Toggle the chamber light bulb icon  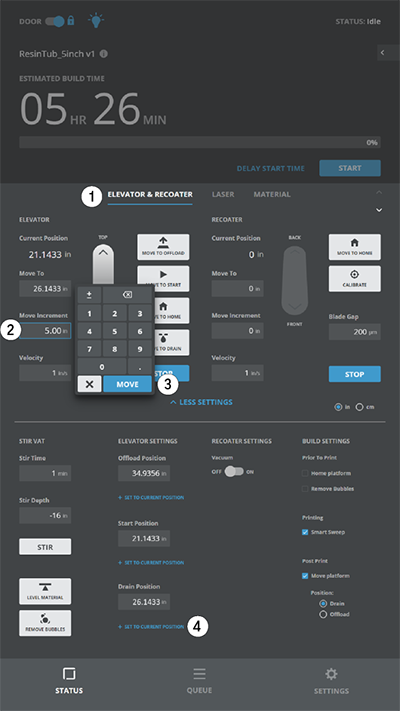(96, 20)
